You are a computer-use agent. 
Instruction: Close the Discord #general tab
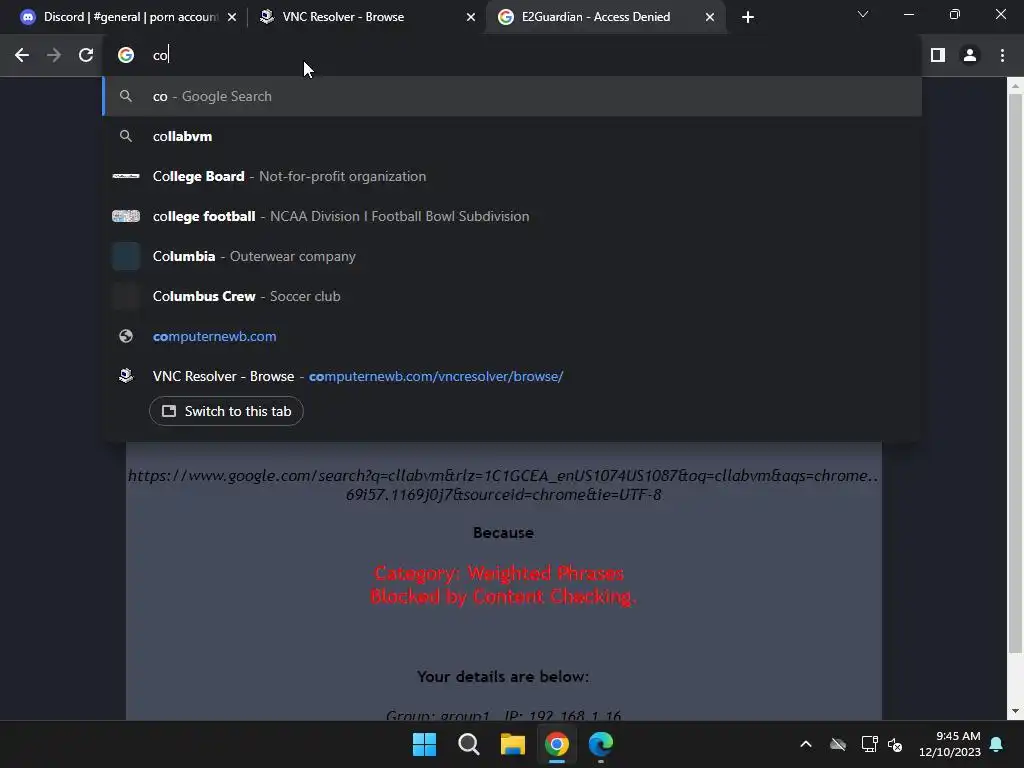click(232, 17)
